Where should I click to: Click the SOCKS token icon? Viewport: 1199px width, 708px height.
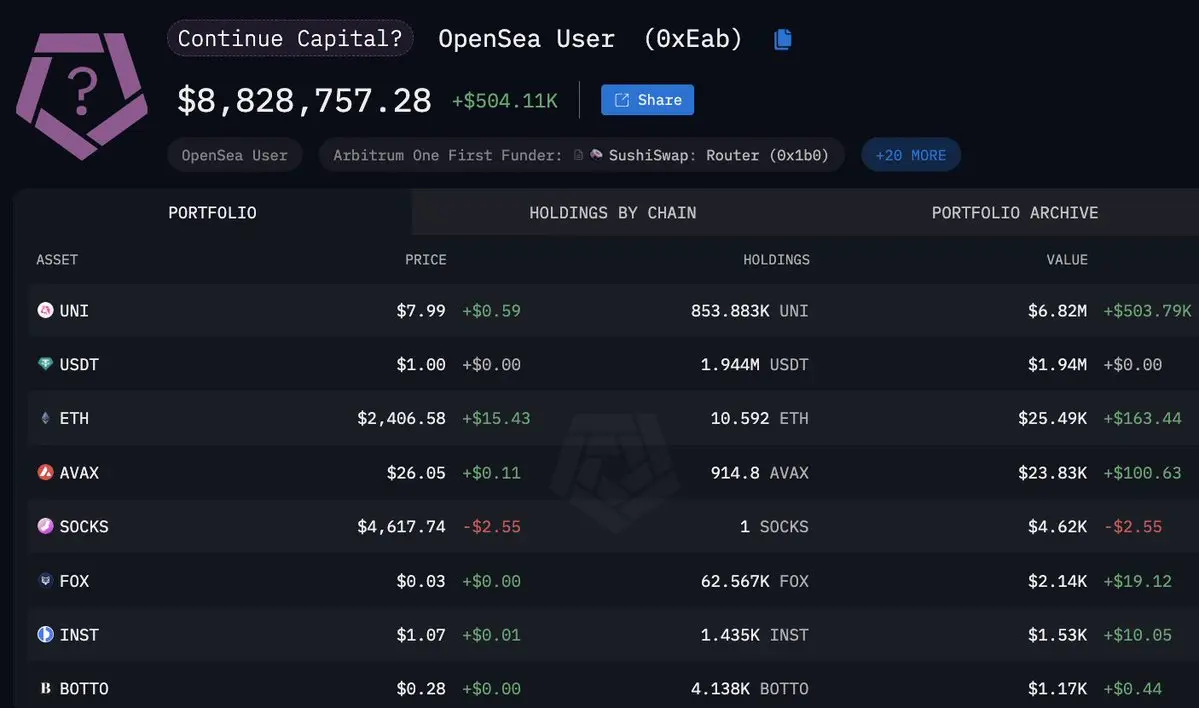point(46,526)
